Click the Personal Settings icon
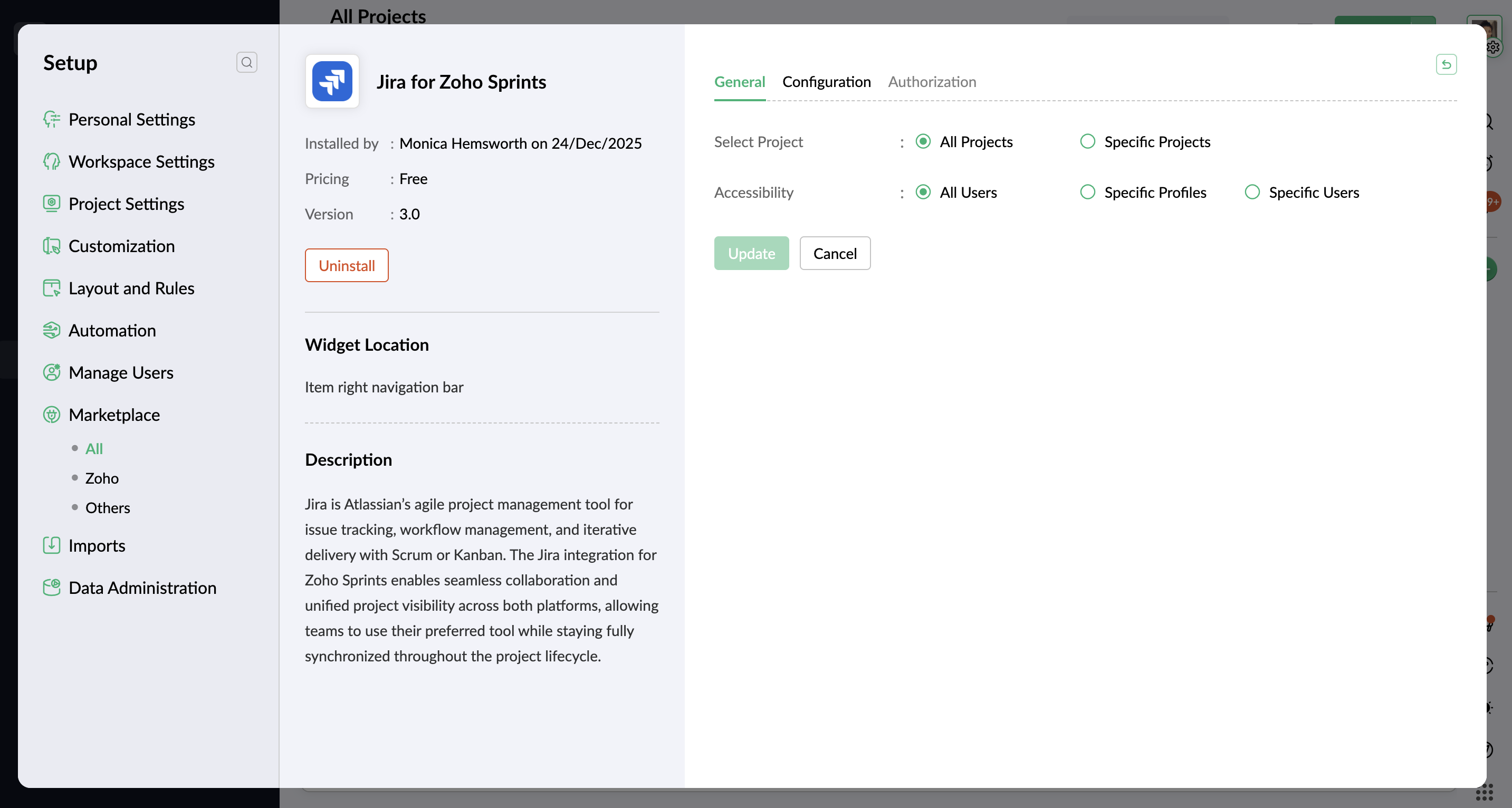1512x808 pixels. pyautogui.click(x=52, y=119)
